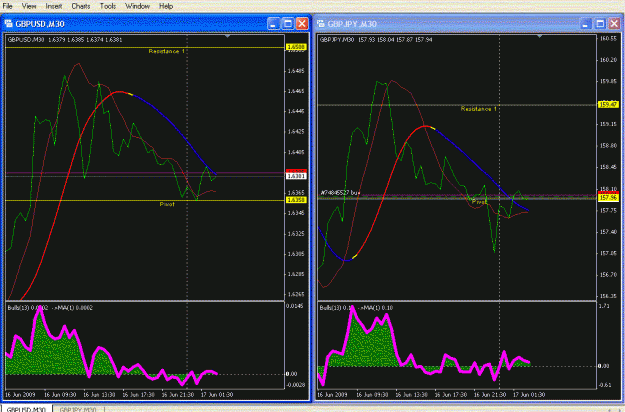Close the GBPUSD,M30 chart window
The width and height of the screenshot is (625, 412).
(302, 24)
